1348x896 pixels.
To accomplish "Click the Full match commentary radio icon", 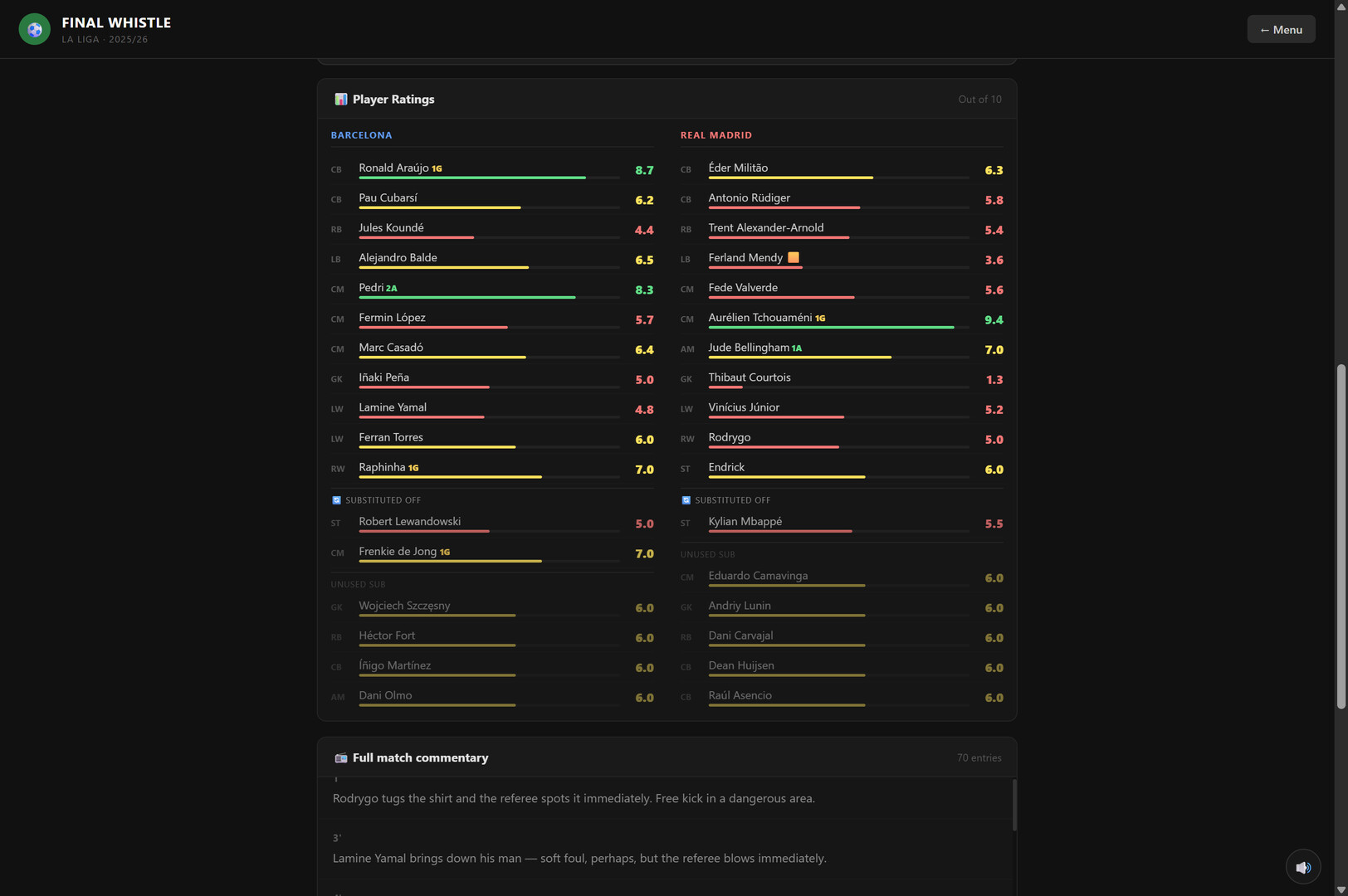I will pyautogui.click(x=340, y=757).
